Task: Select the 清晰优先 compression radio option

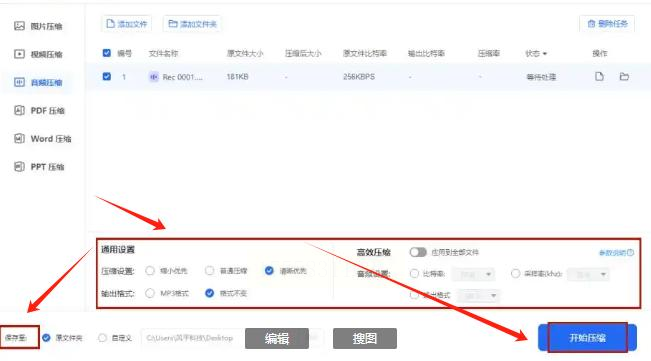Action: (269, 271)
